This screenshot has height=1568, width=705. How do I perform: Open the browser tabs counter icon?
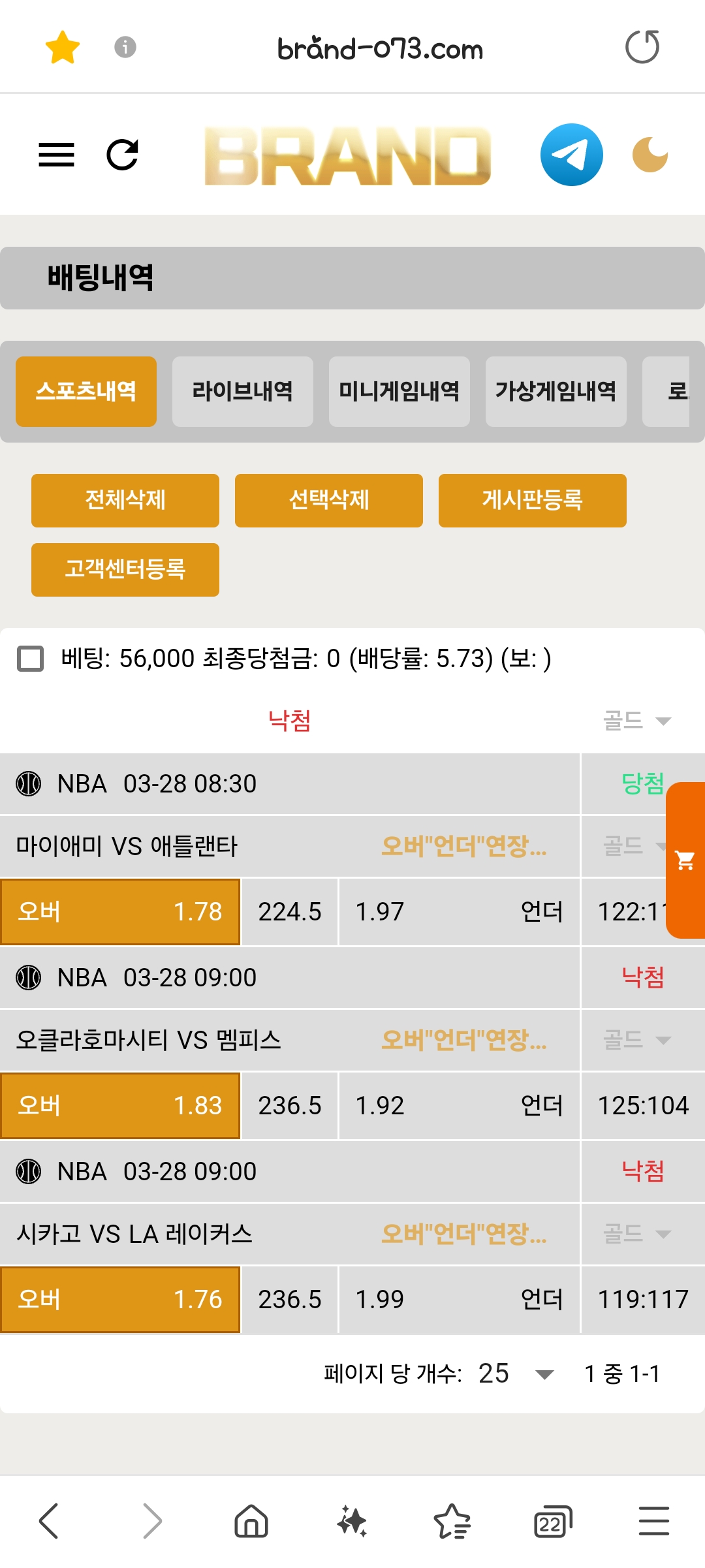(x=552, y=1522)
